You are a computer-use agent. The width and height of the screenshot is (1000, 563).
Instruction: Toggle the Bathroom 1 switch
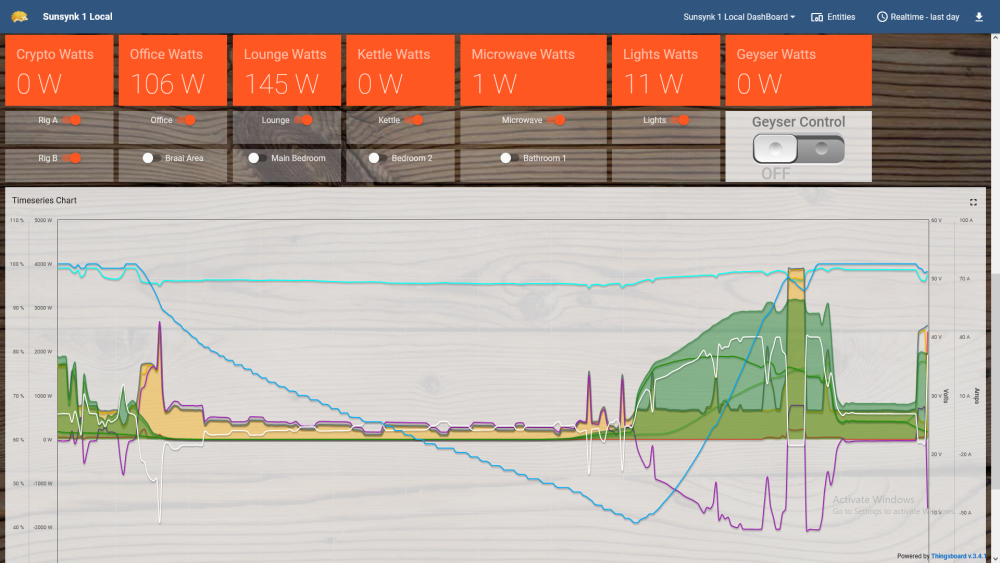tap(509, 158)
